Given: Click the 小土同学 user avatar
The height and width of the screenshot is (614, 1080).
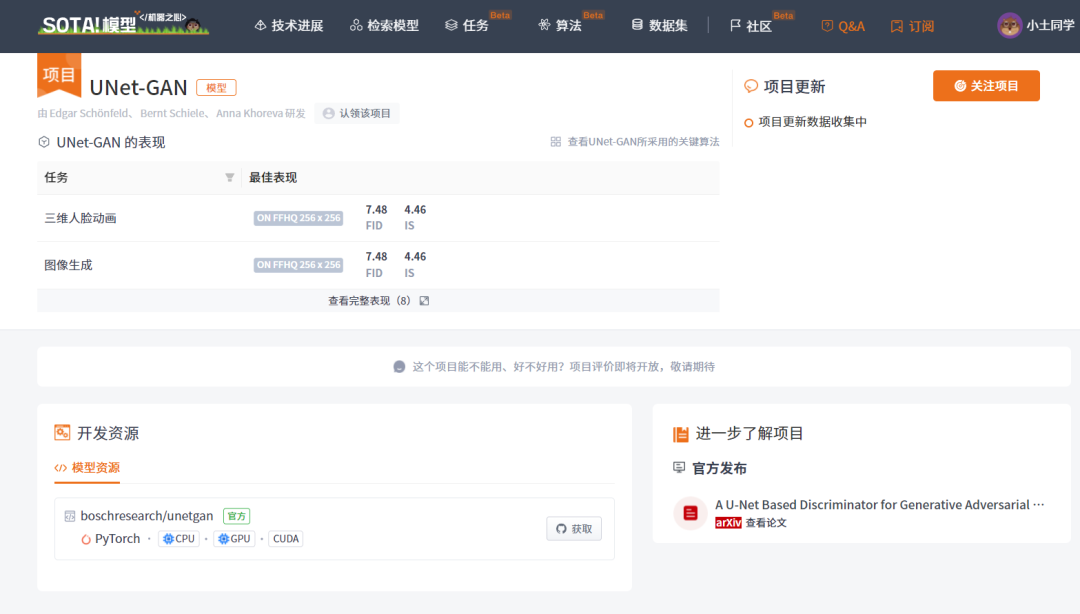Looking at the screenshot, I should 1009,26.
